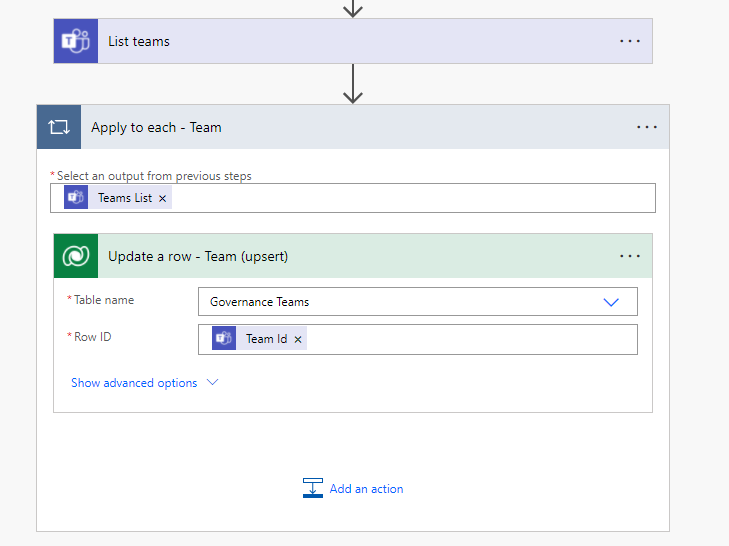Click the Show advanced options link

click(134, 383)
